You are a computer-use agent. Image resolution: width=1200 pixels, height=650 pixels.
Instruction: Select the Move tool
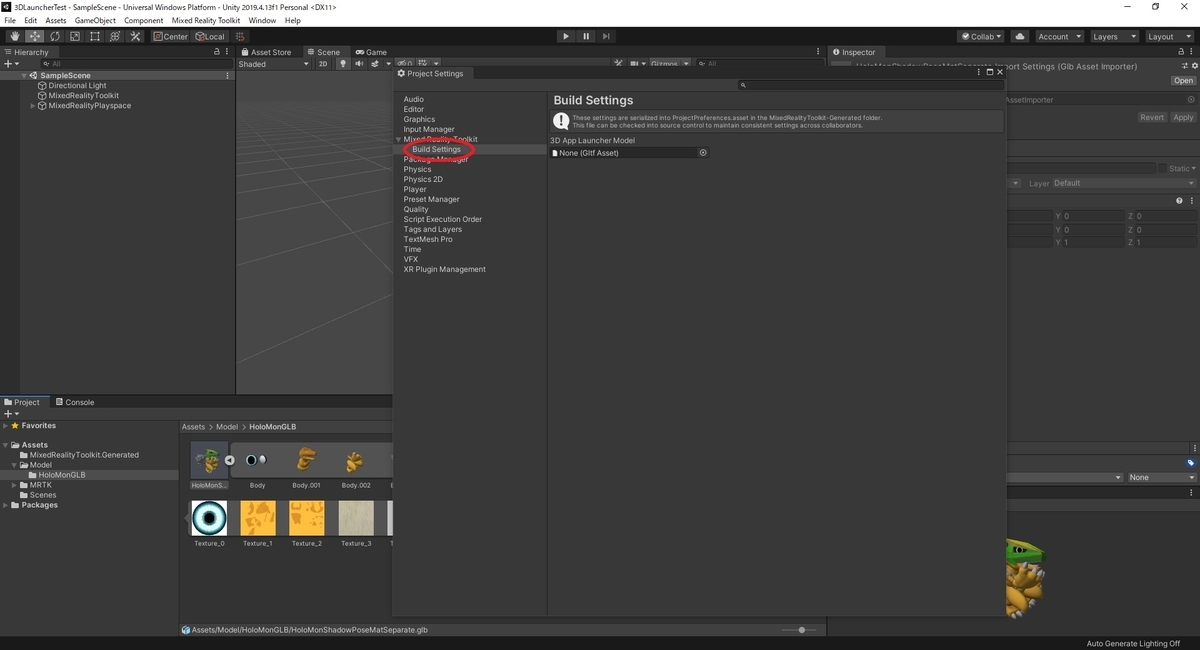[x=35, y=36]
